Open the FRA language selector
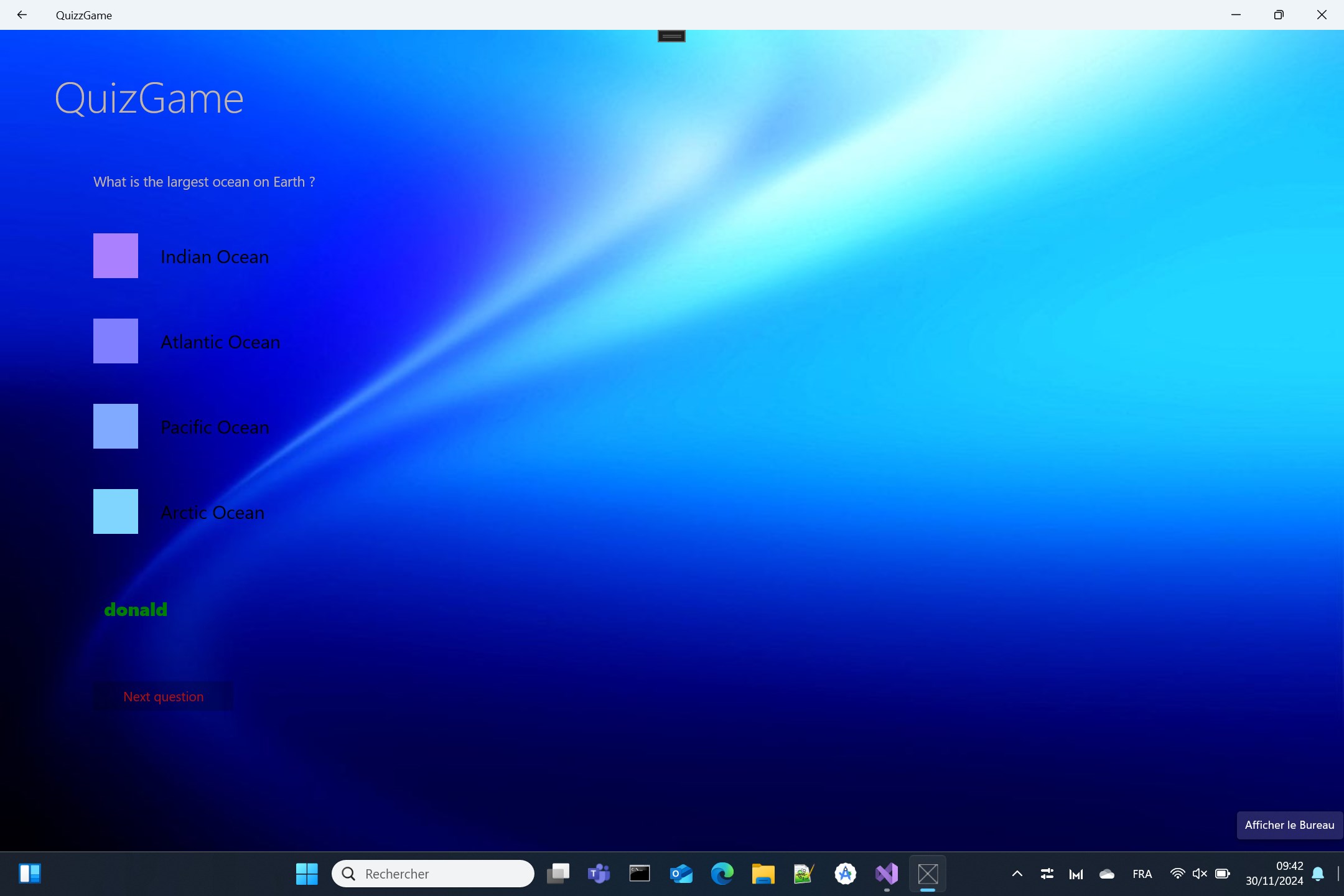 click(1142, 874)
